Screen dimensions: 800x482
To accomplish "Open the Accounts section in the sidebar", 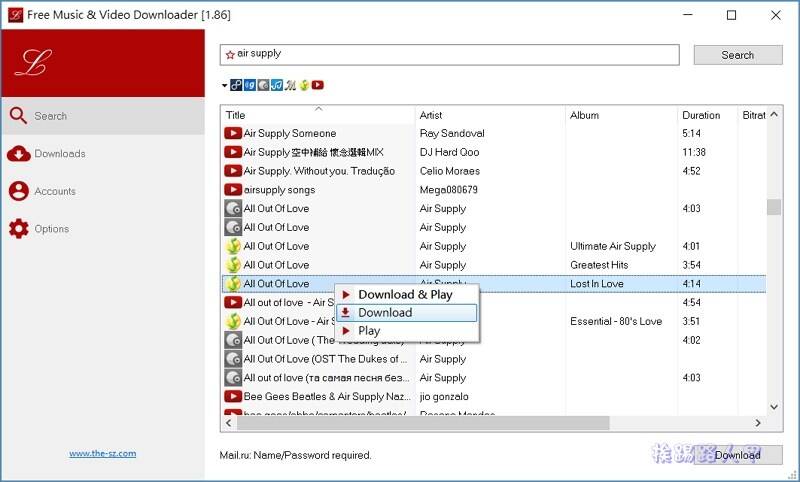I will pyautogui.click(x=102, y=191).
